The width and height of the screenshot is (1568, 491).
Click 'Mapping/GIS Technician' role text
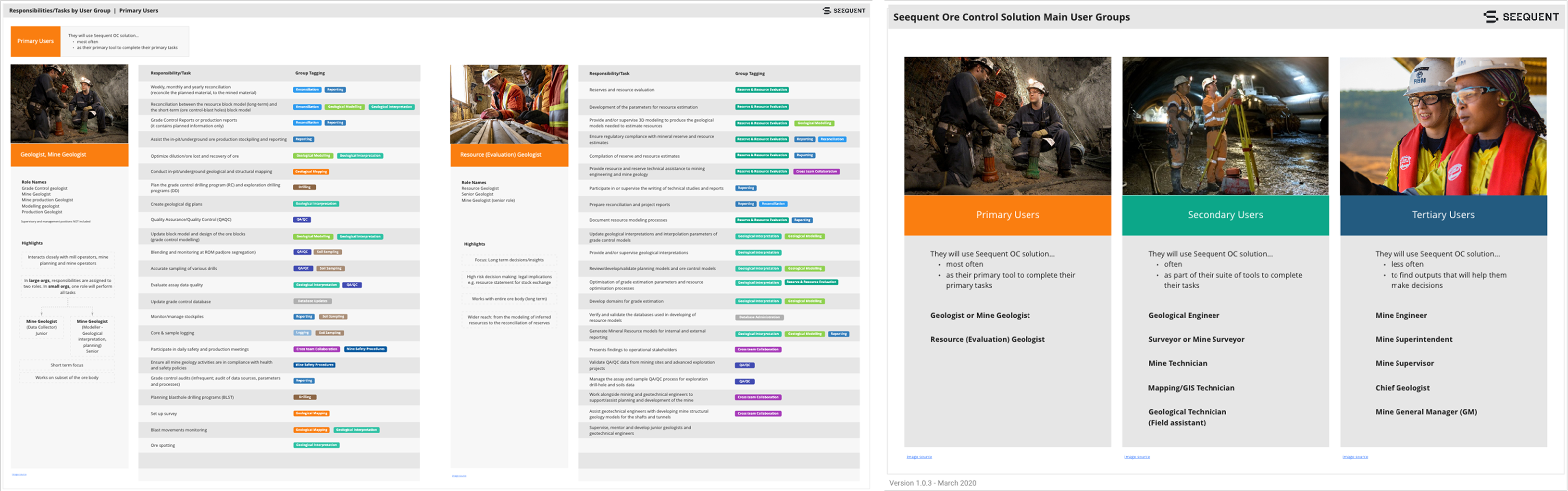[x=1191, y=388]
